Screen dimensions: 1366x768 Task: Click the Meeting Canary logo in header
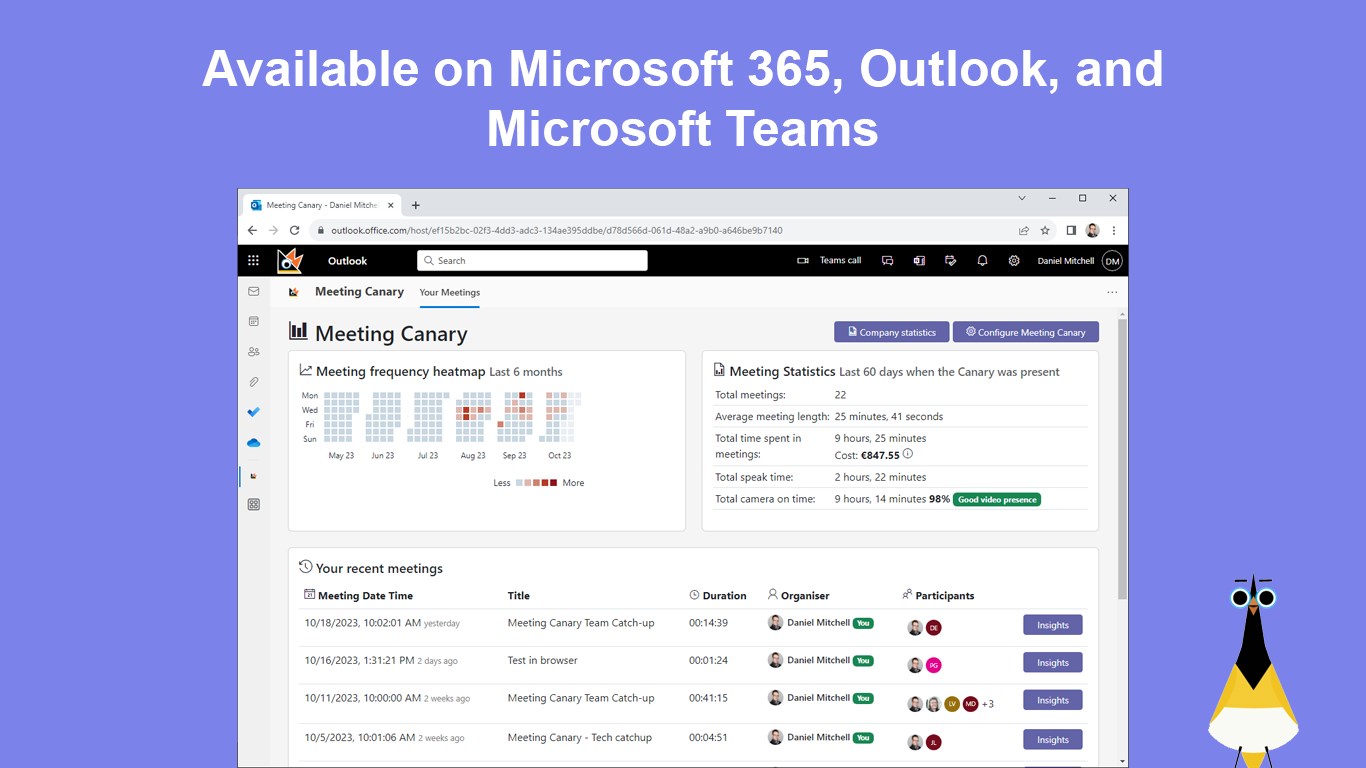point(290,261)
